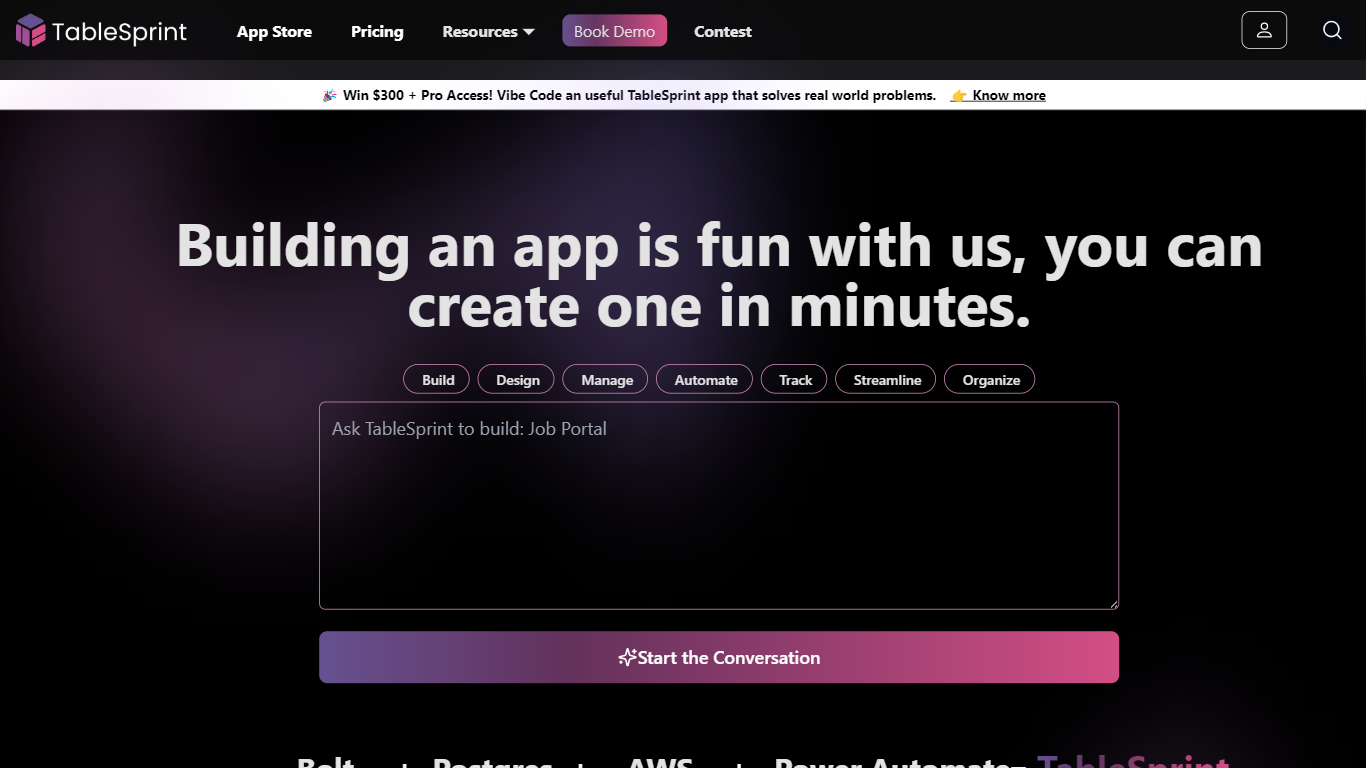Click the hero headline about building an app
1366x768 pixels.
(719, 275)
